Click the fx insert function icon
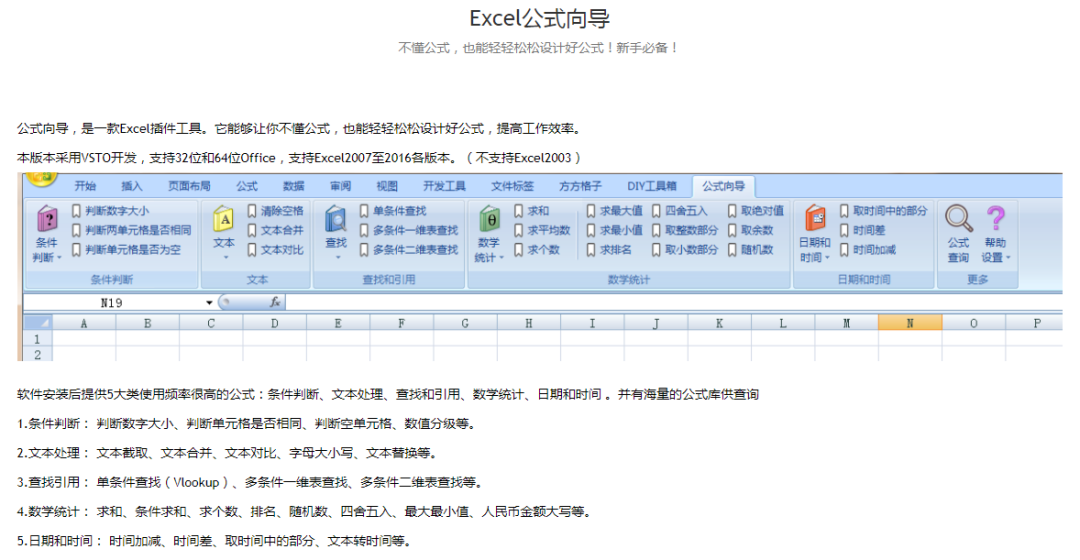The width and height of the screenshot is (1080, 560). point(274,302)
